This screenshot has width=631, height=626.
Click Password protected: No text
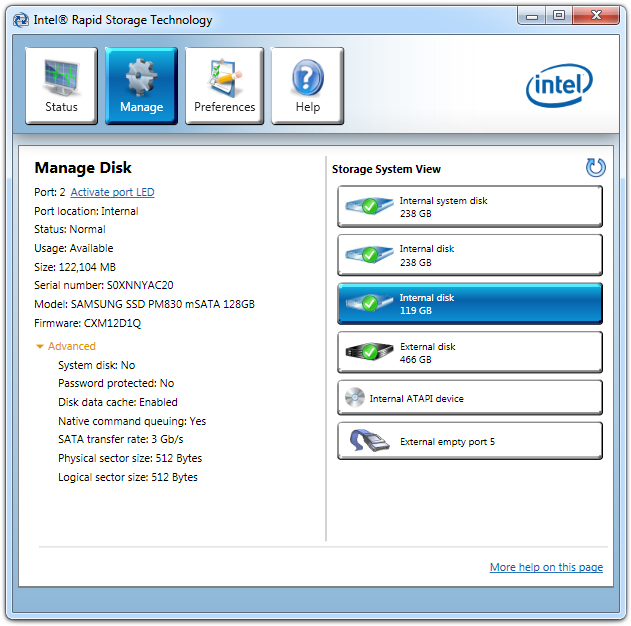pyautogui.click(x=116, y=383)
